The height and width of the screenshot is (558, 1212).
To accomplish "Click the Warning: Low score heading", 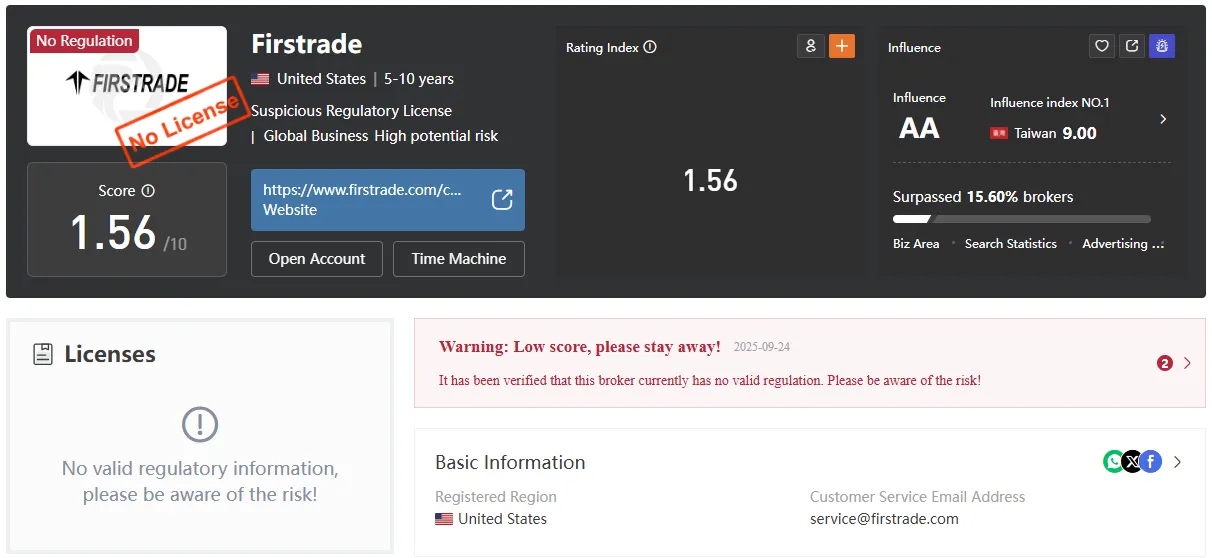I will (x=580, y=347).
